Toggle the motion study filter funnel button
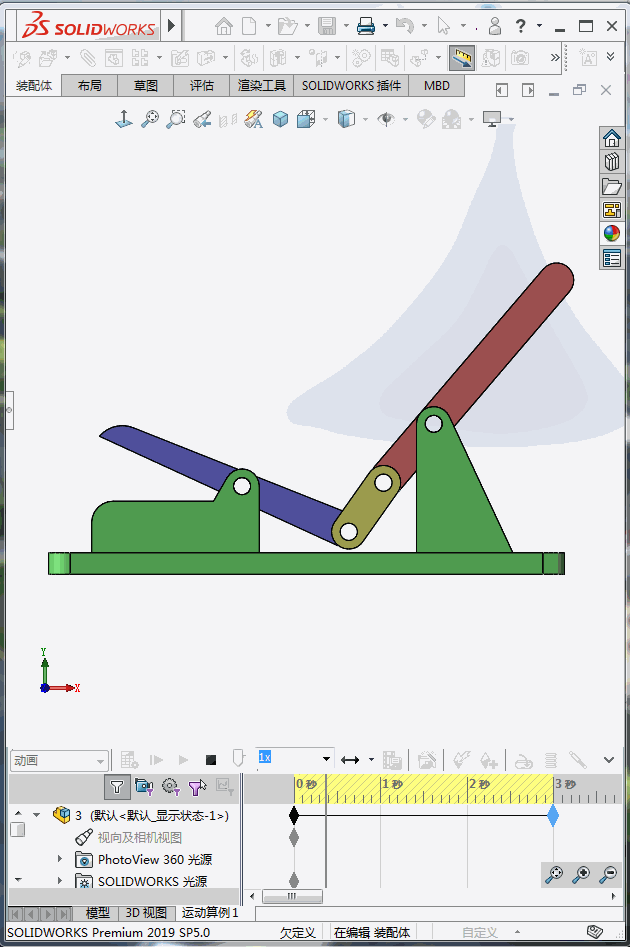Image resolution: width=630 pixels, height=947 pixels. click(117, 787)
